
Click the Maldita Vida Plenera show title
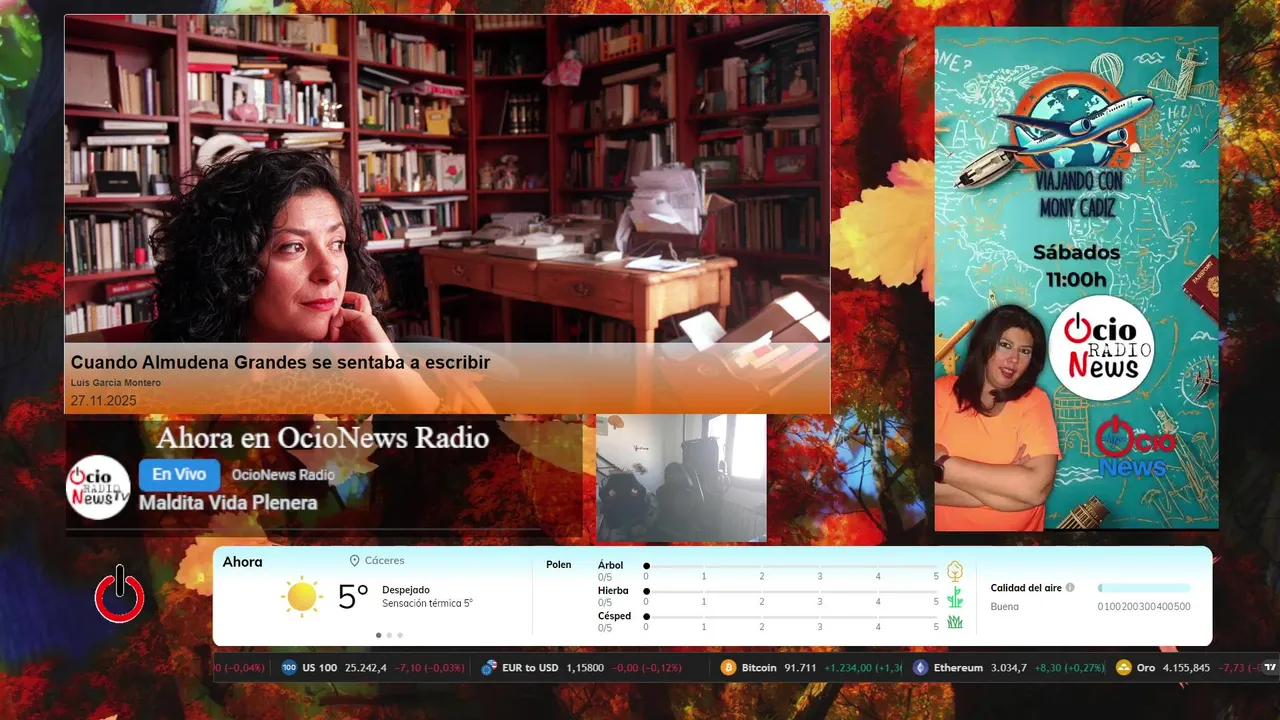[x=228, y=503]
